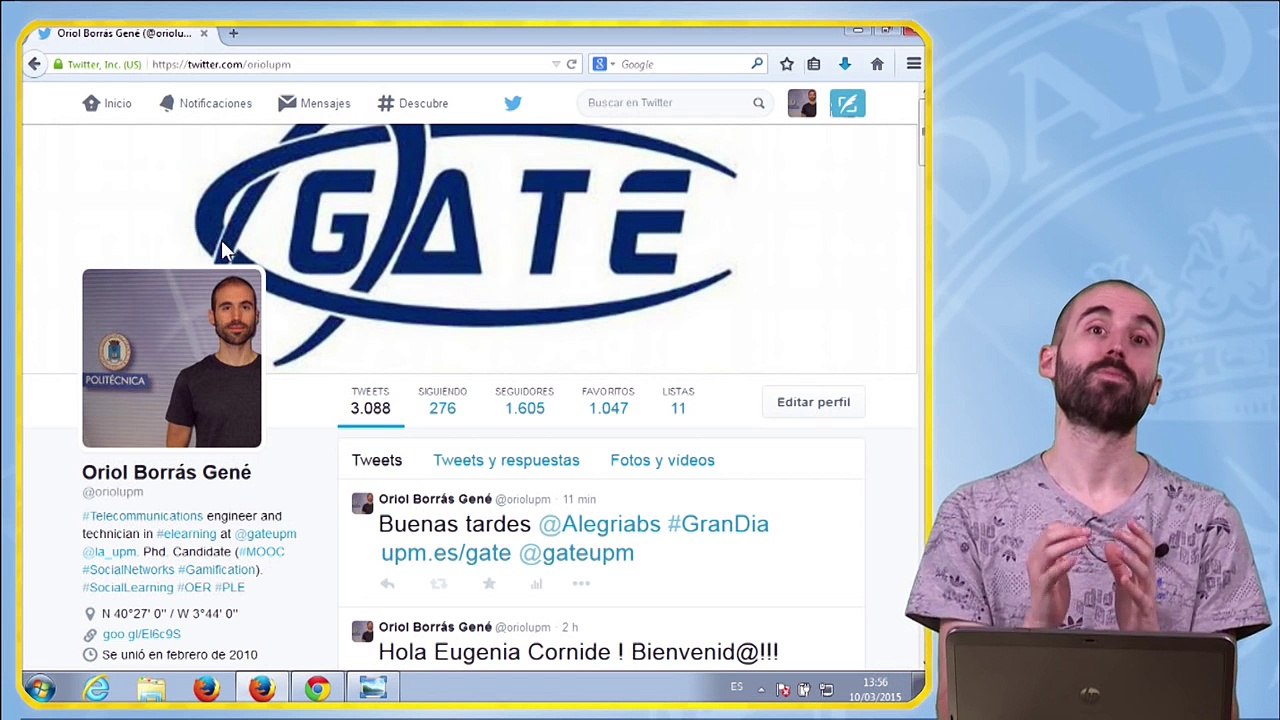
Task: Open the Seguidores 1.605 counter
Action: click(524, 401)
